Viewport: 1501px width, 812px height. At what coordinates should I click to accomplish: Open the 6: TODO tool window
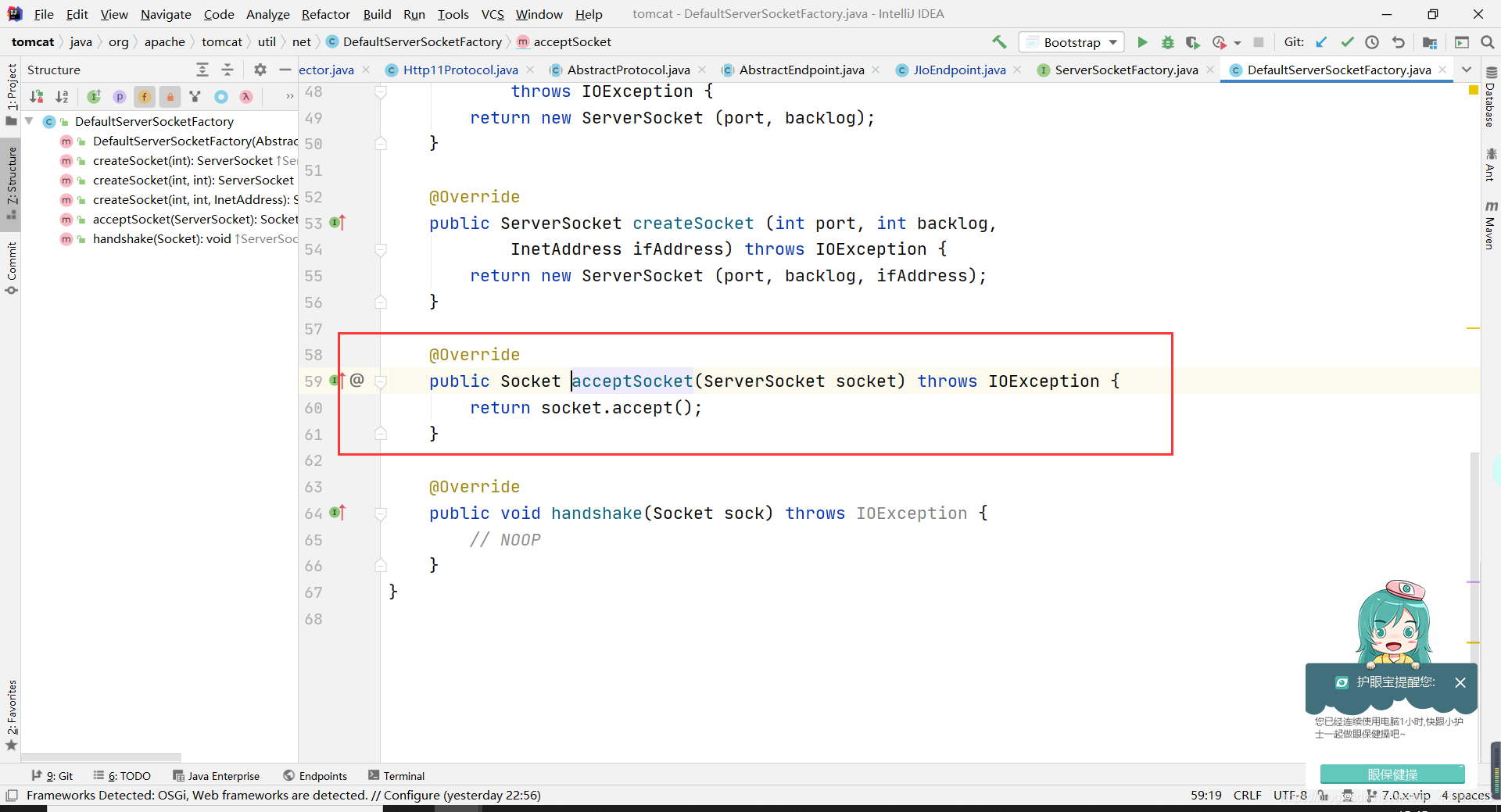coord(122,776)
